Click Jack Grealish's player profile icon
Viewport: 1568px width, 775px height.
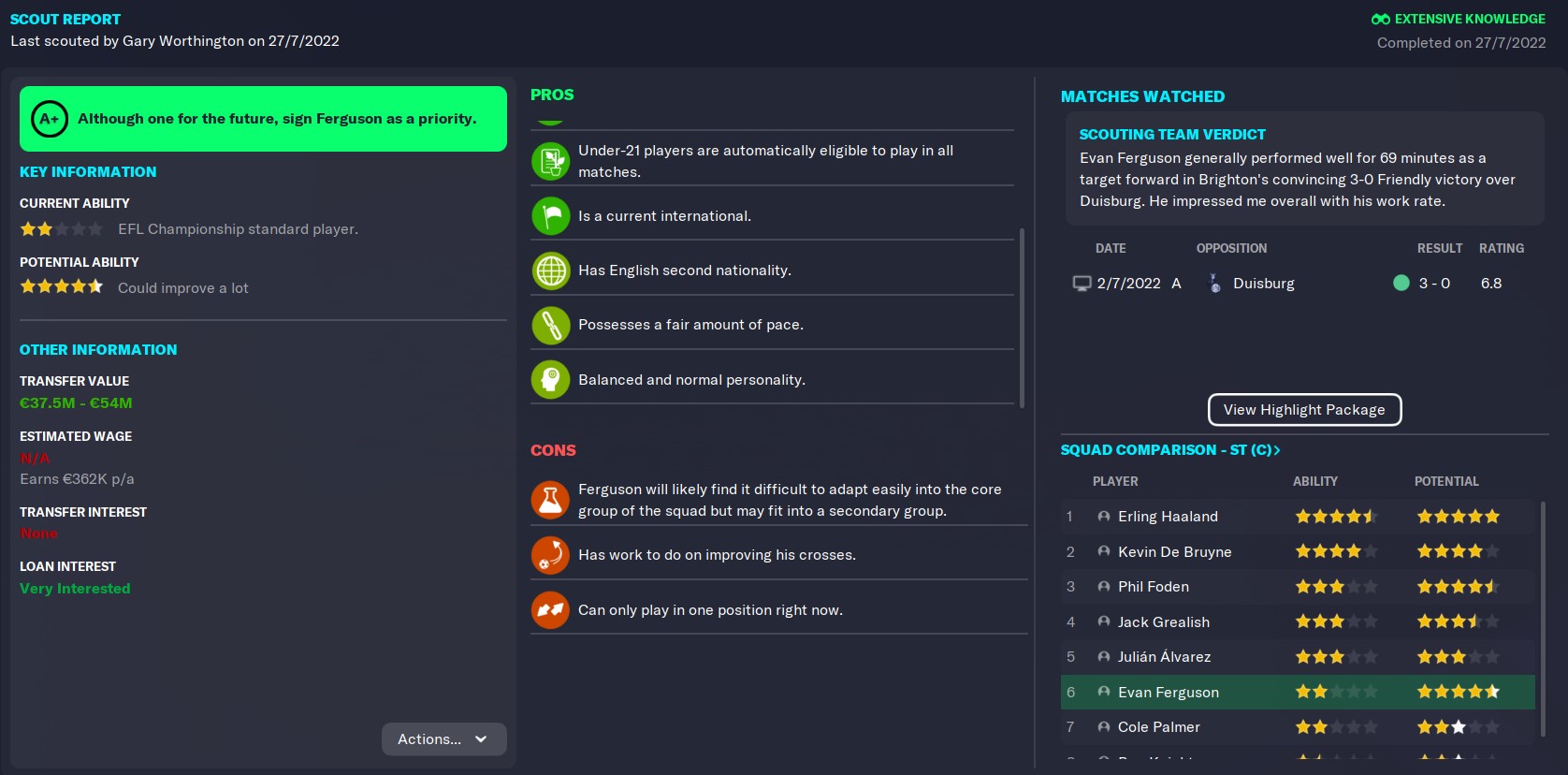(1104, 621)
